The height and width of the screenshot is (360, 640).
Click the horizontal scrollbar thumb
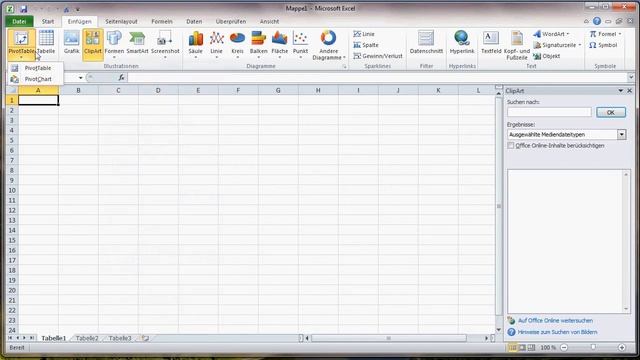[x=389, y=338]
